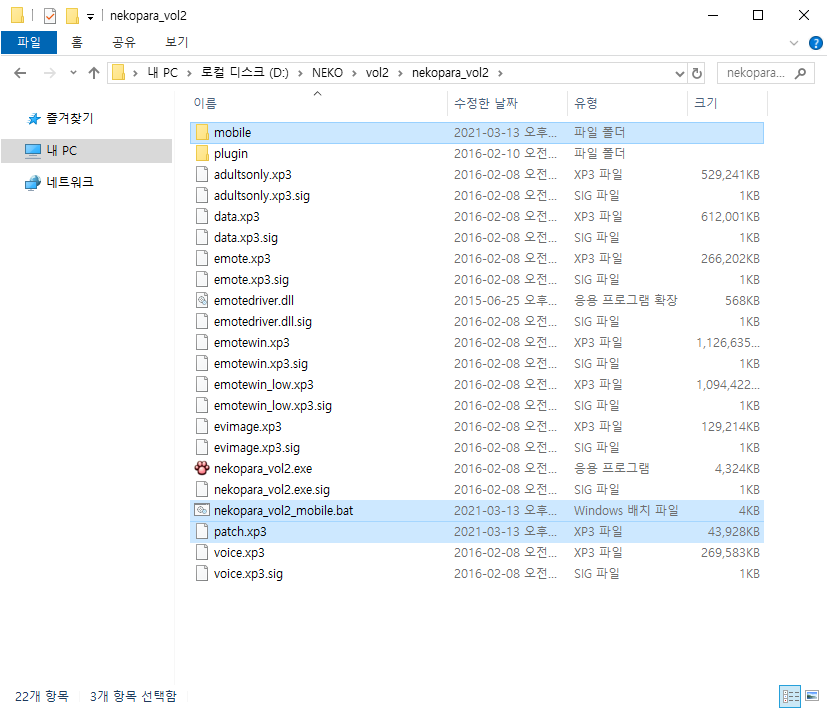Click the New Folder quick access icon
The image size is (828, 709).
click(x=72, y=16)
